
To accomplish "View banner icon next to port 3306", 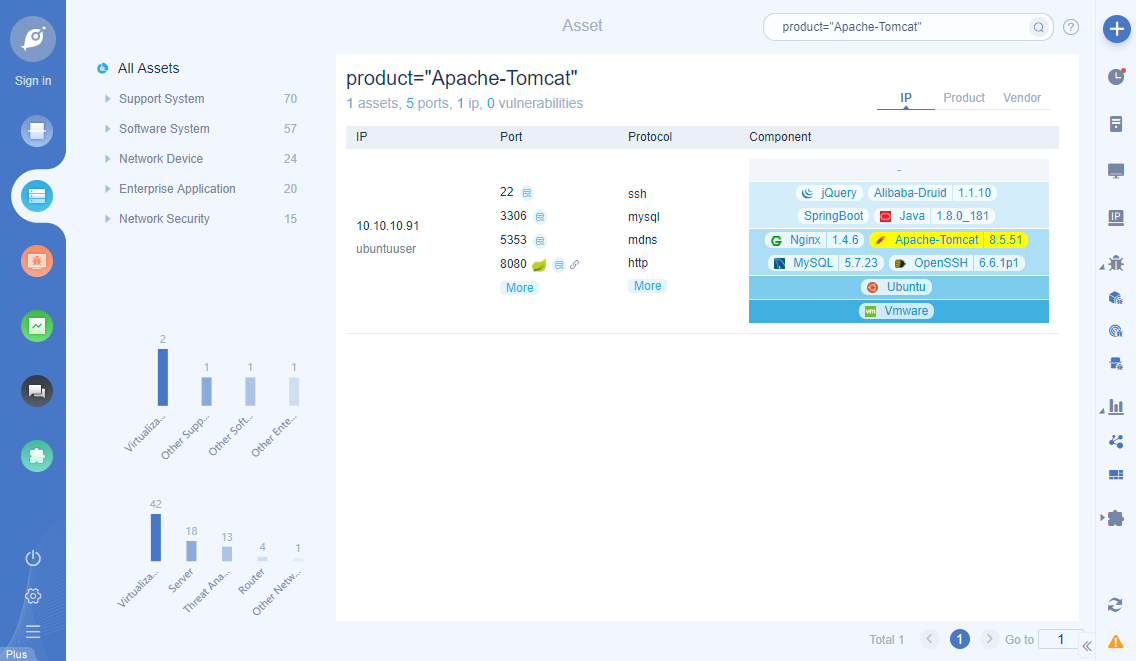I will 540,217.
